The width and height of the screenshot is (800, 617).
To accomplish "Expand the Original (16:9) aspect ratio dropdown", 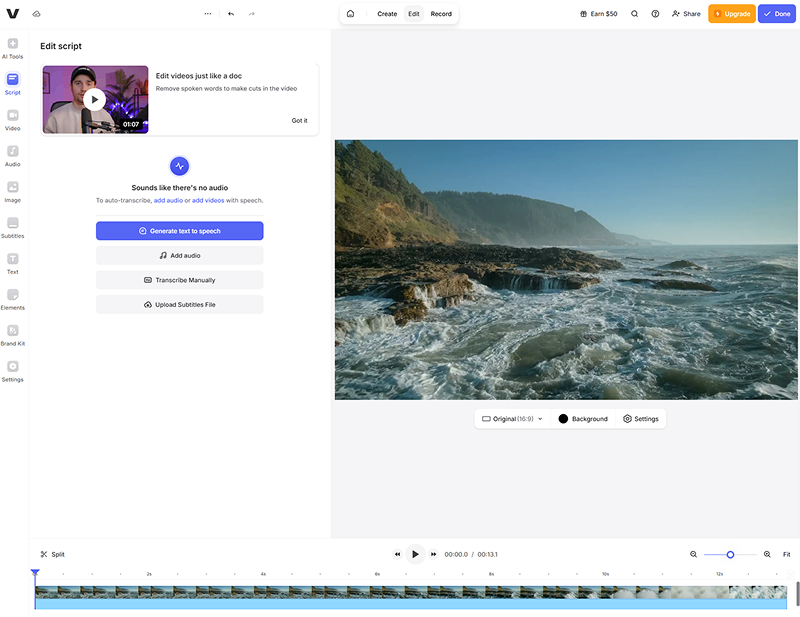I will (x=510, y=418).
